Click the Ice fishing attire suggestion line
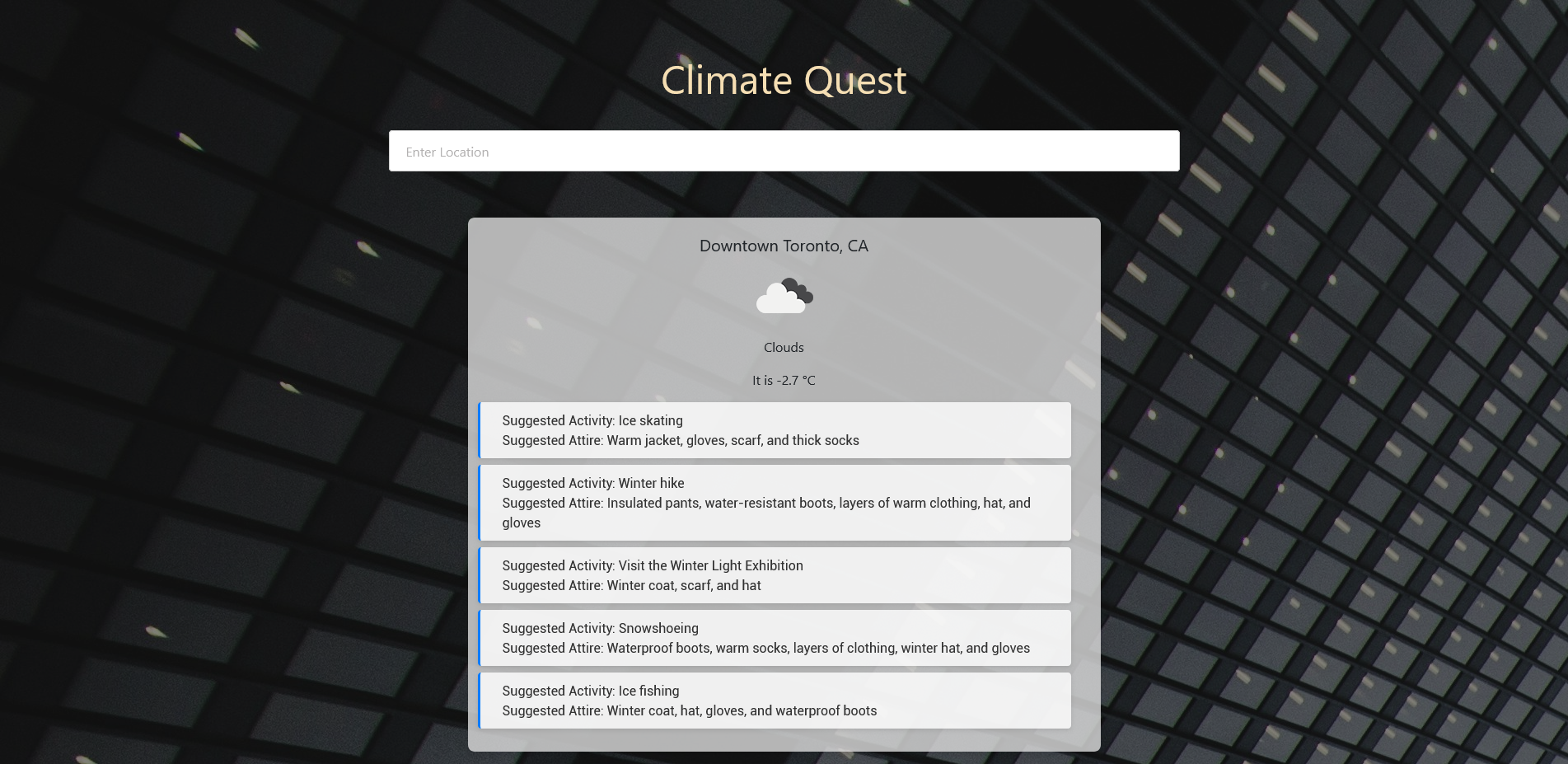The height and width of the screenshot is (764, 1568). coord(690,710)
